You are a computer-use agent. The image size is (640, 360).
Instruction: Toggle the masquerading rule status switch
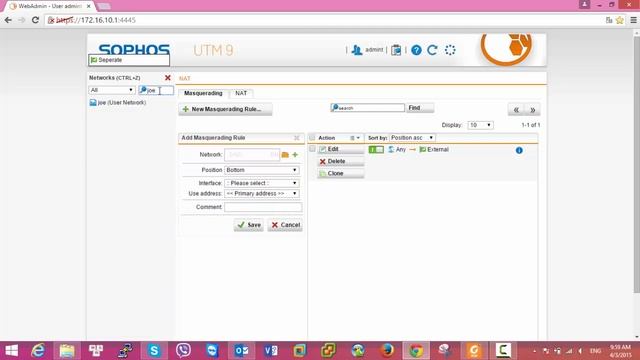(376, 149)
